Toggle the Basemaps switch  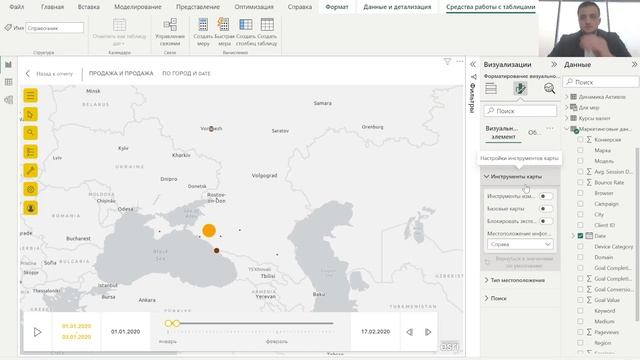click(x=546, y=209)
